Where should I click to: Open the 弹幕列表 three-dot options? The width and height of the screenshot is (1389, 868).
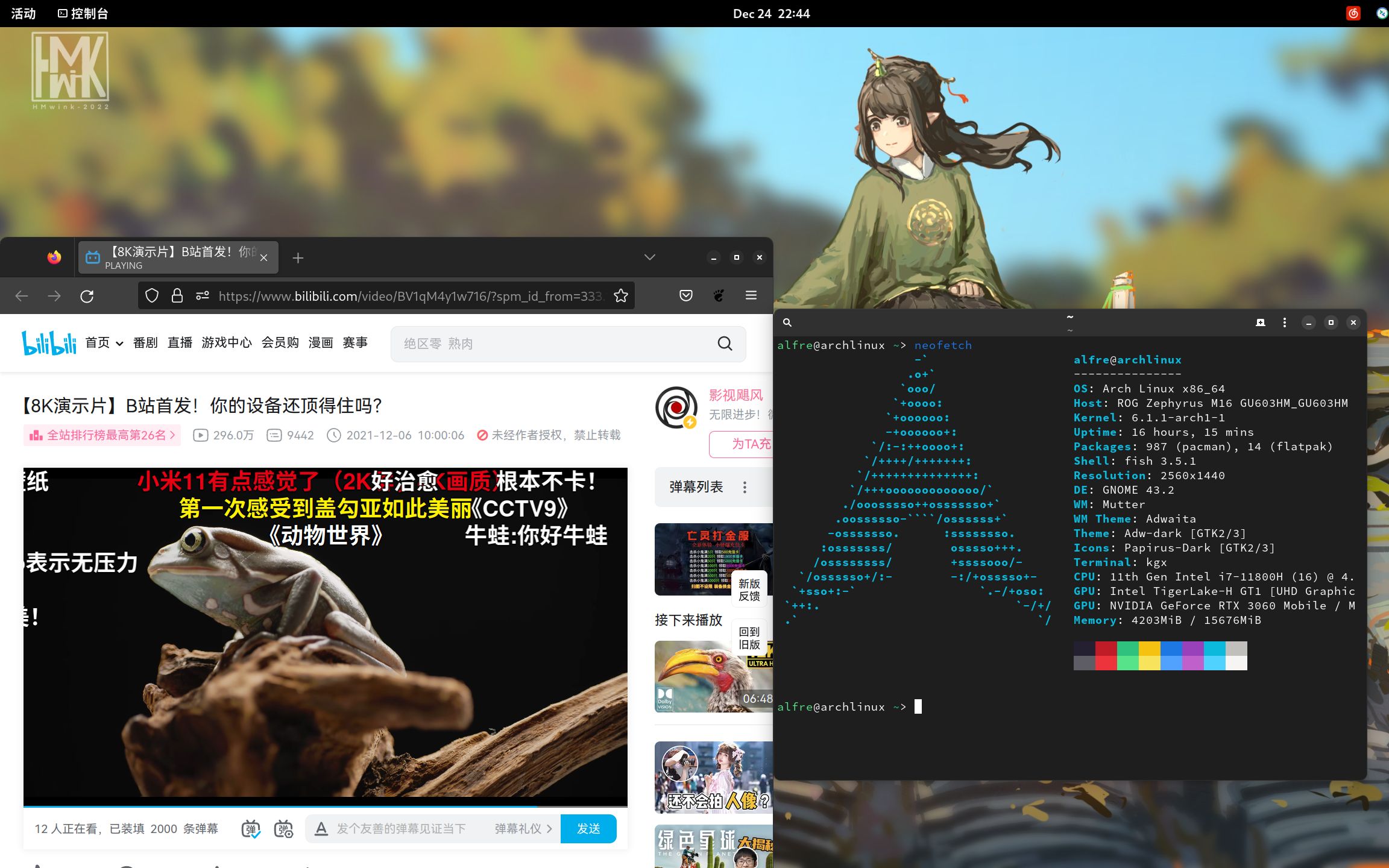coord(745,487)
